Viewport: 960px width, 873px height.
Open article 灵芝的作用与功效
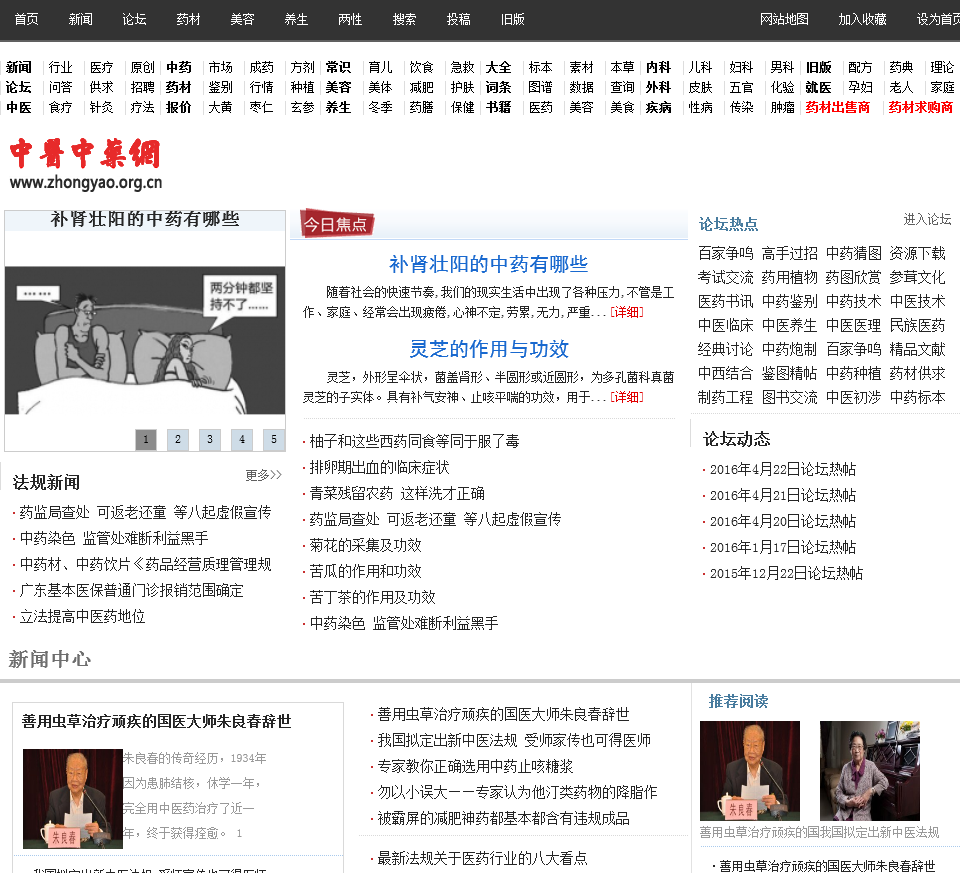(489, 348)
